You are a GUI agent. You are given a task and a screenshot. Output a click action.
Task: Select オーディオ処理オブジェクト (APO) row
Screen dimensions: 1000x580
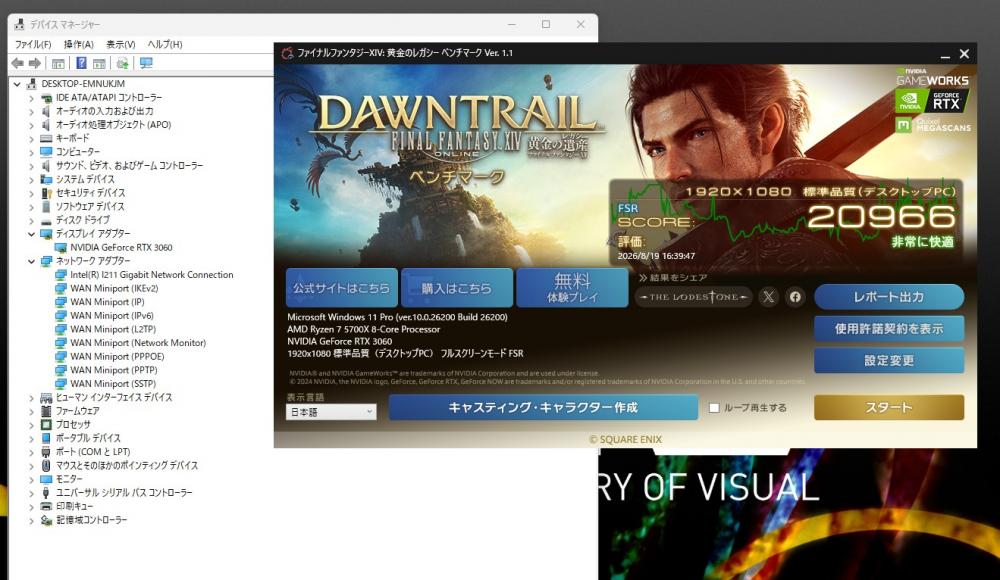point(114,125)
